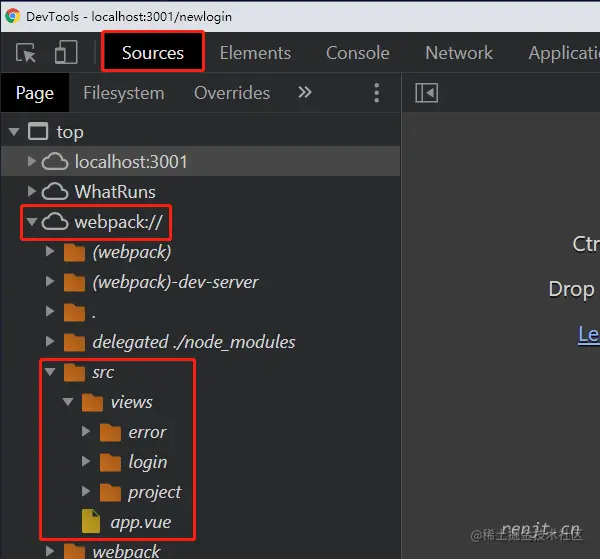Screen dimensions: 600x559
Task: Click the src folder icon
Action: click(x=74, y=372)
